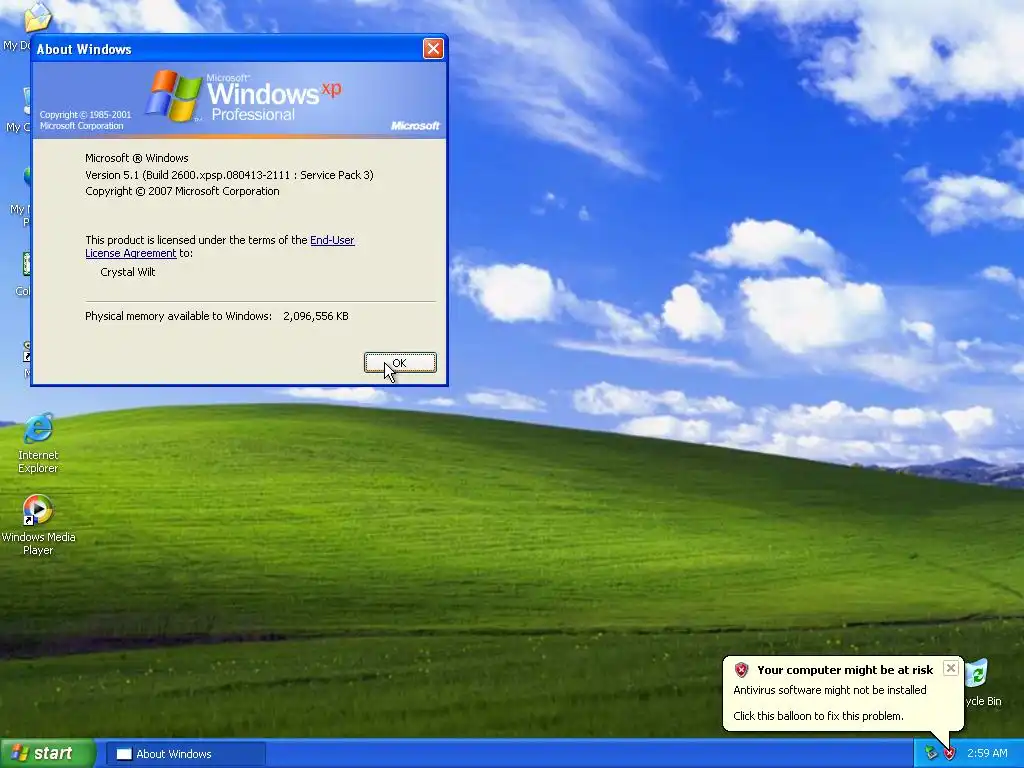Open the Start menu

[47, 754]
